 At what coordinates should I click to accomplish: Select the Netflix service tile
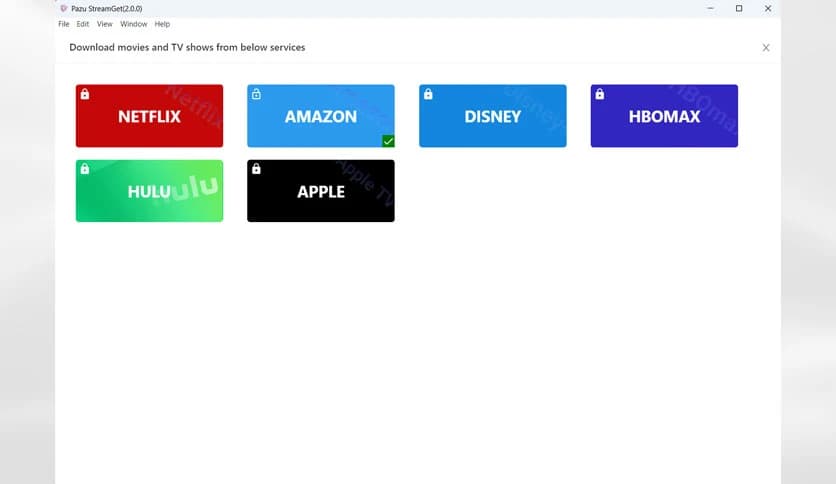149,116
